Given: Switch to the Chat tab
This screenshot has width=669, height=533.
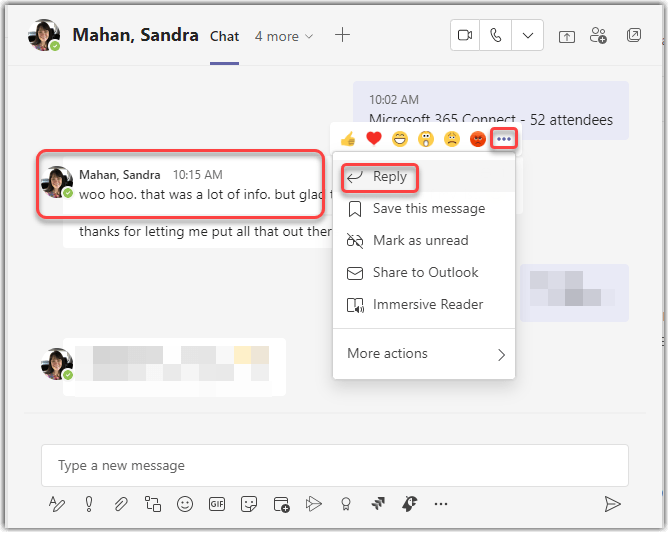Looking at the screenshot, I should [x=224, y=36].
